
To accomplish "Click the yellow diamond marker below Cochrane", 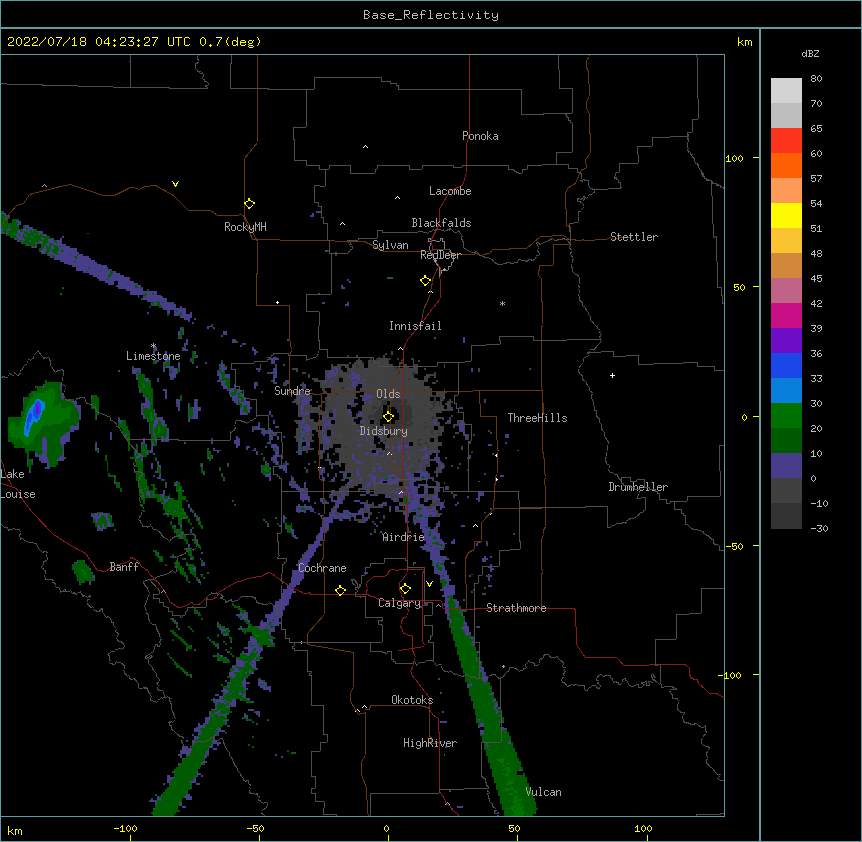I will click(x=340, y=590).
